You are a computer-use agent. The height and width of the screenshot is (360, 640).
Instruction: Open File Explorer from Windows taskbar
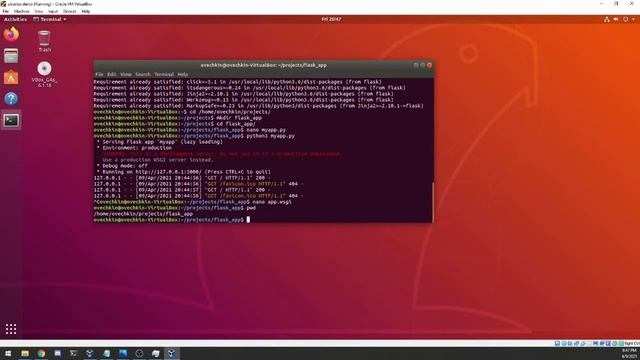click(x=25, y=353)
